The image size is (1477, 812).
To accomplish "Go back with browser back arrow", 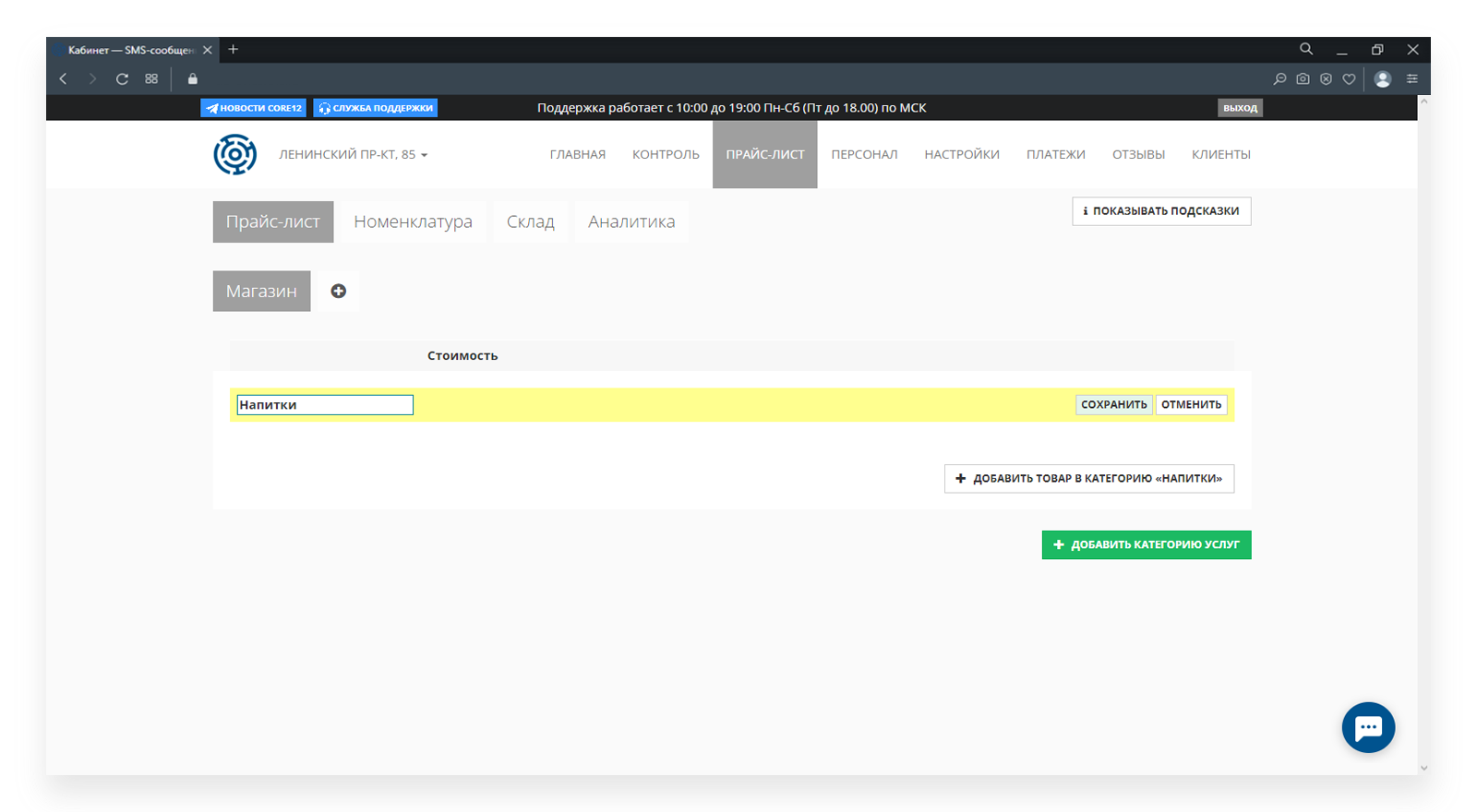I will (63, 79).
